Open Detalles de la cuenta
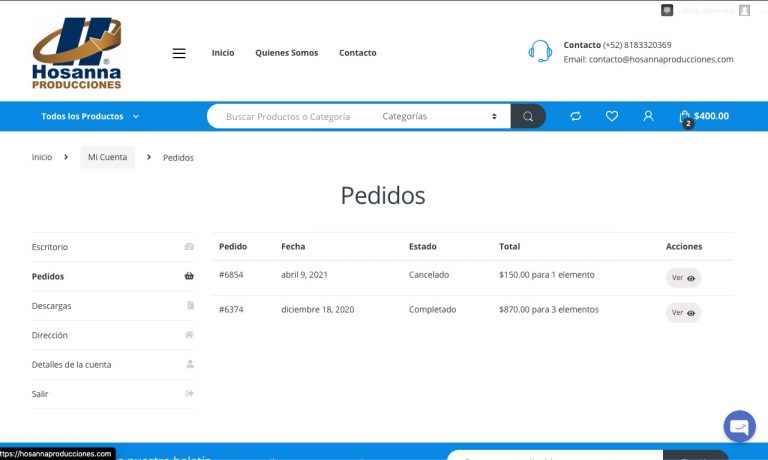 [x=72, y=365]
